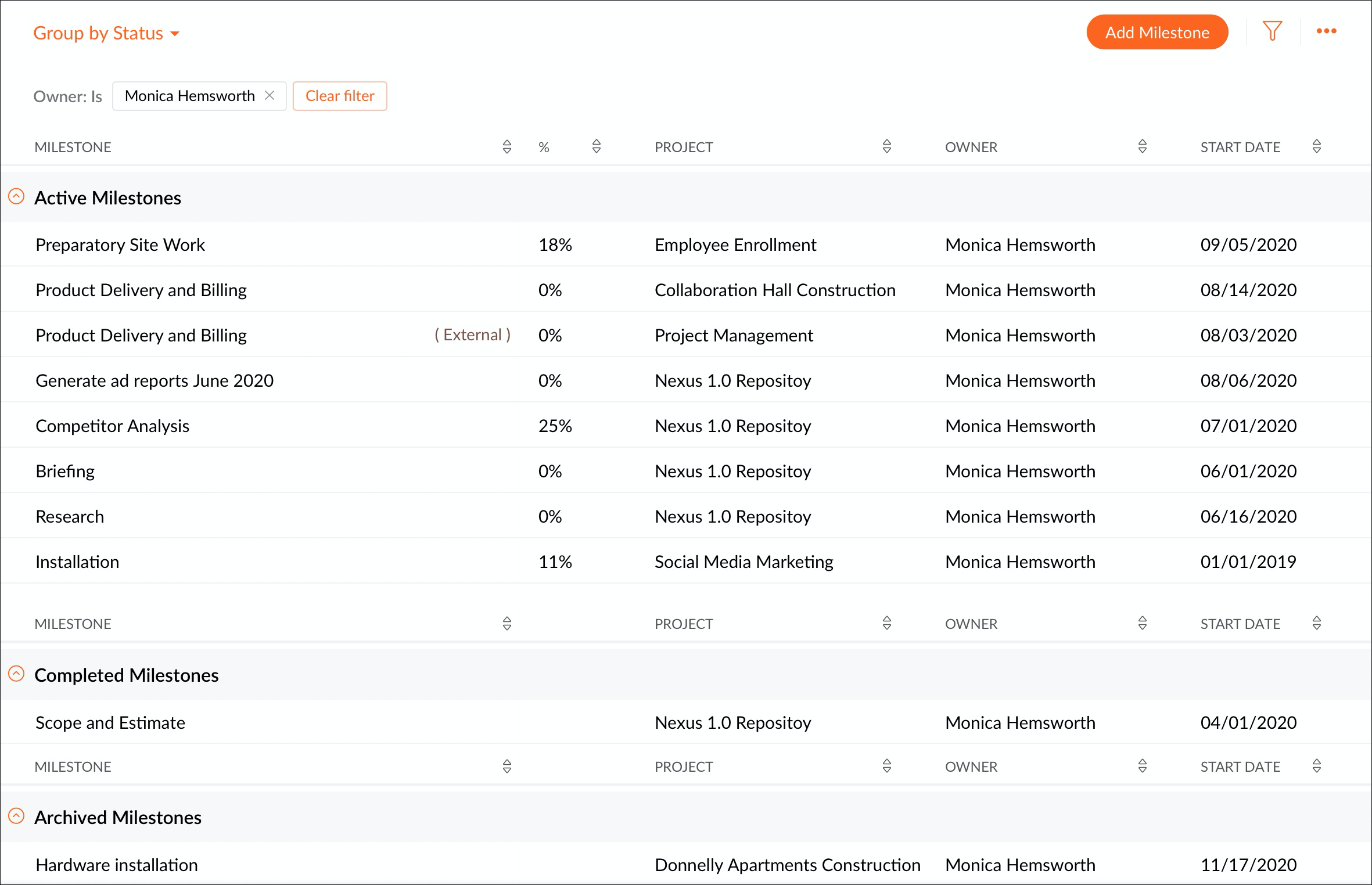This screenshot has width=1372, height=885.
Task: Open the Competitor Analysis milestone
Action: coord(112,426)
